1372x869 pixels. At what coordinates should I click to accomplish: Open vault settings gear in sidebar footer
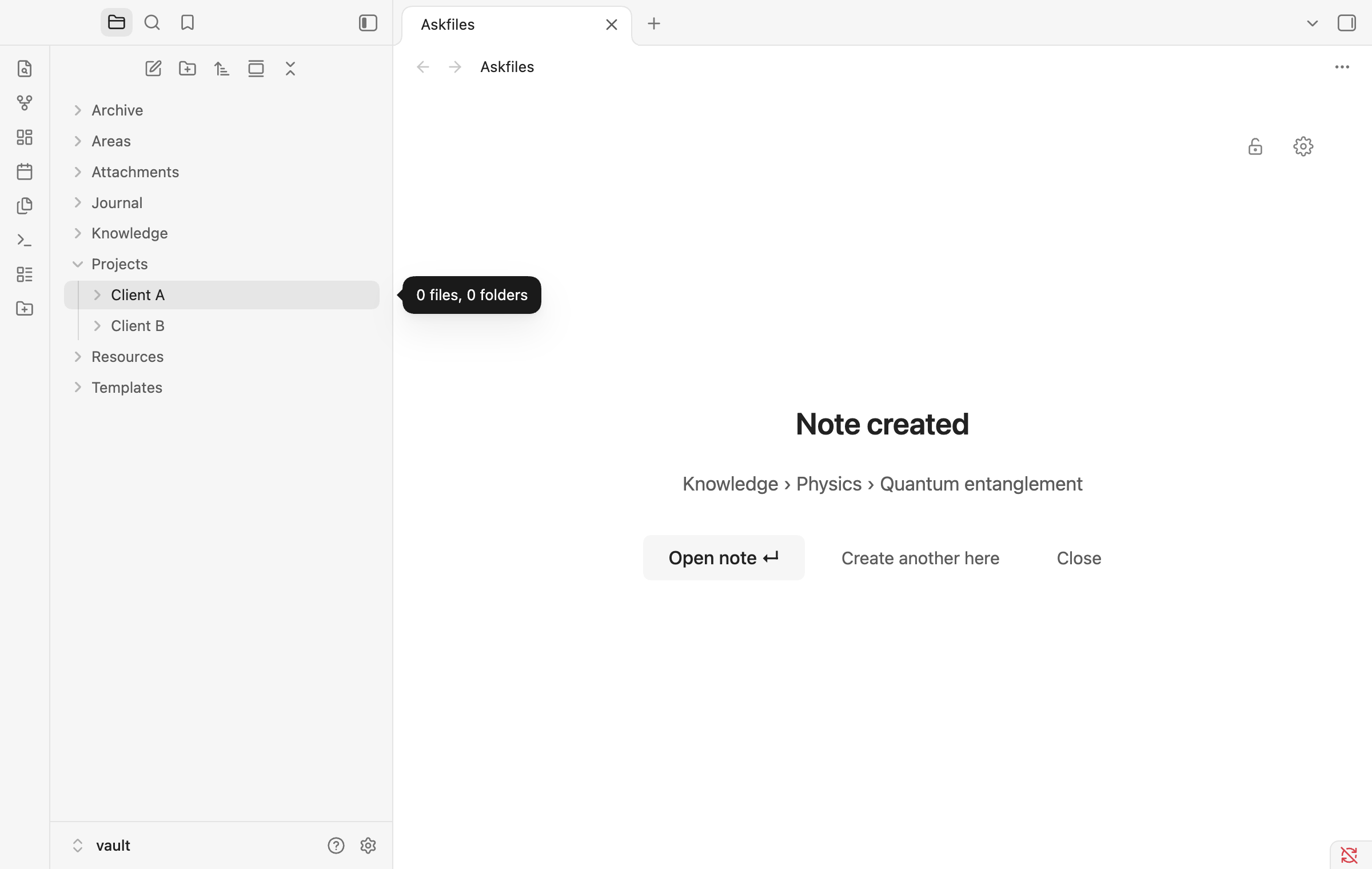coord(368,846)
